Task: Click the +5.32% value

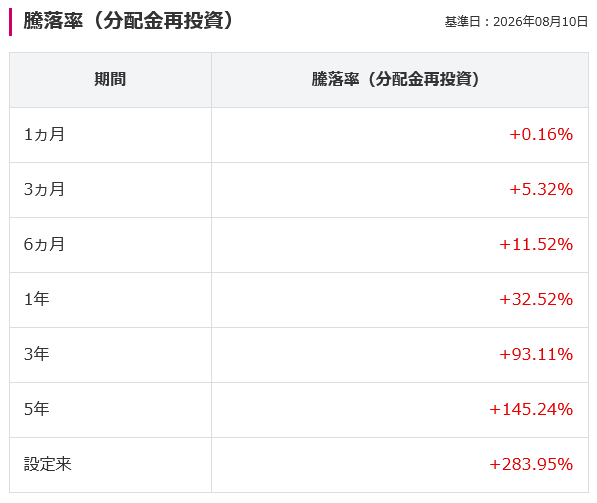Action: pyautogui.click(x=541, y=189)
